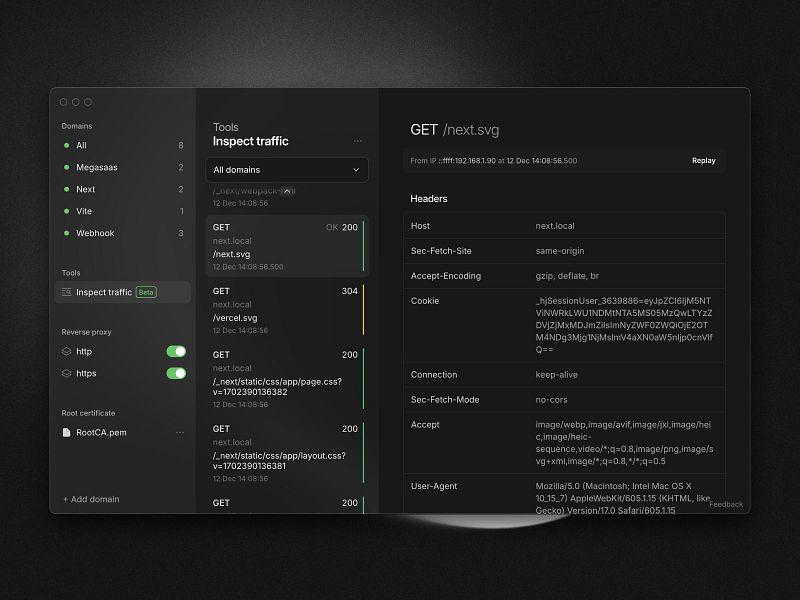
Task: Select the page.css GET request
Action: click(x=287, y=379)
